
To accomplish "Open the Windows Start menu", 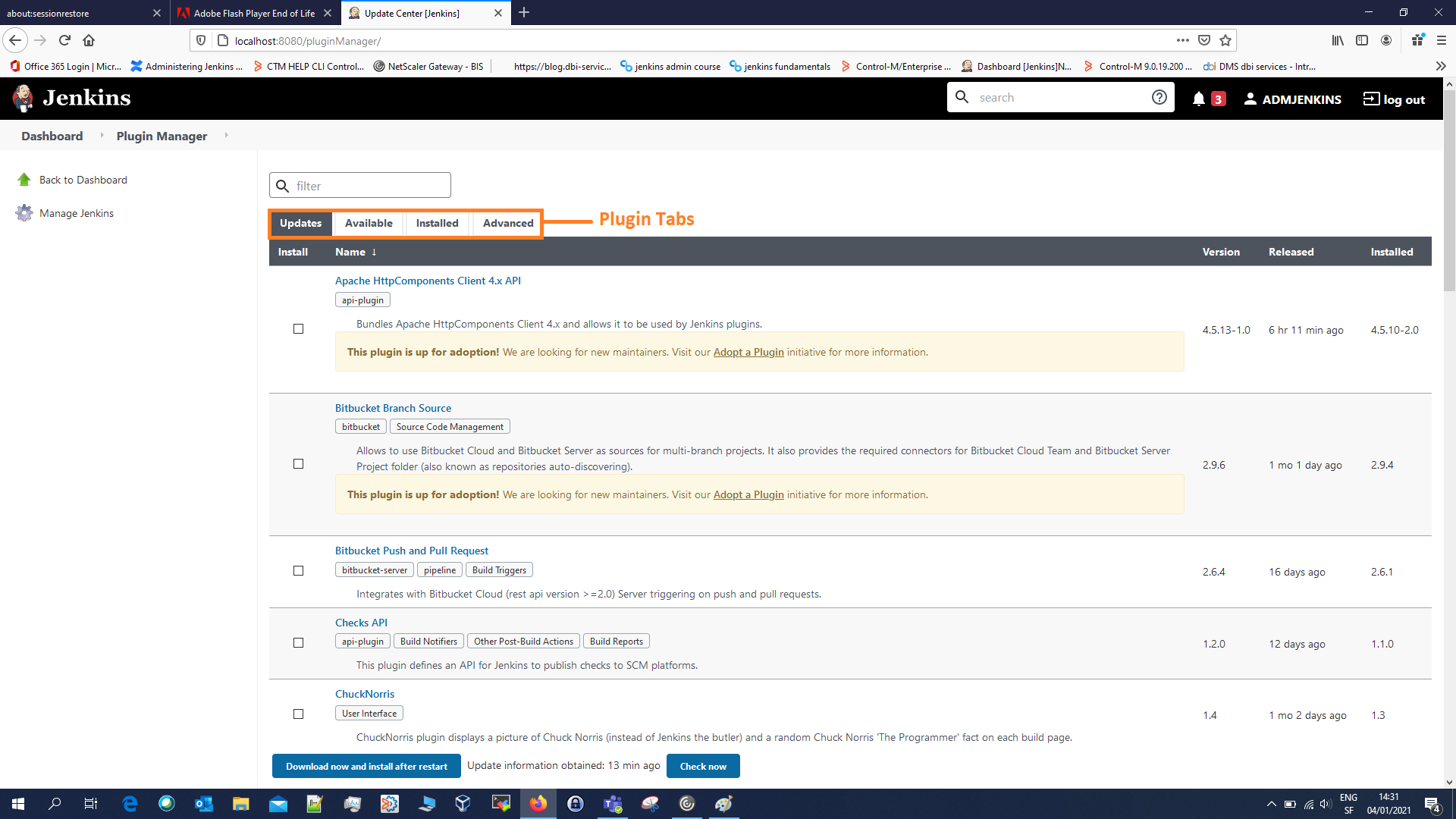I will pyautogui.click(x=18, y=804).
